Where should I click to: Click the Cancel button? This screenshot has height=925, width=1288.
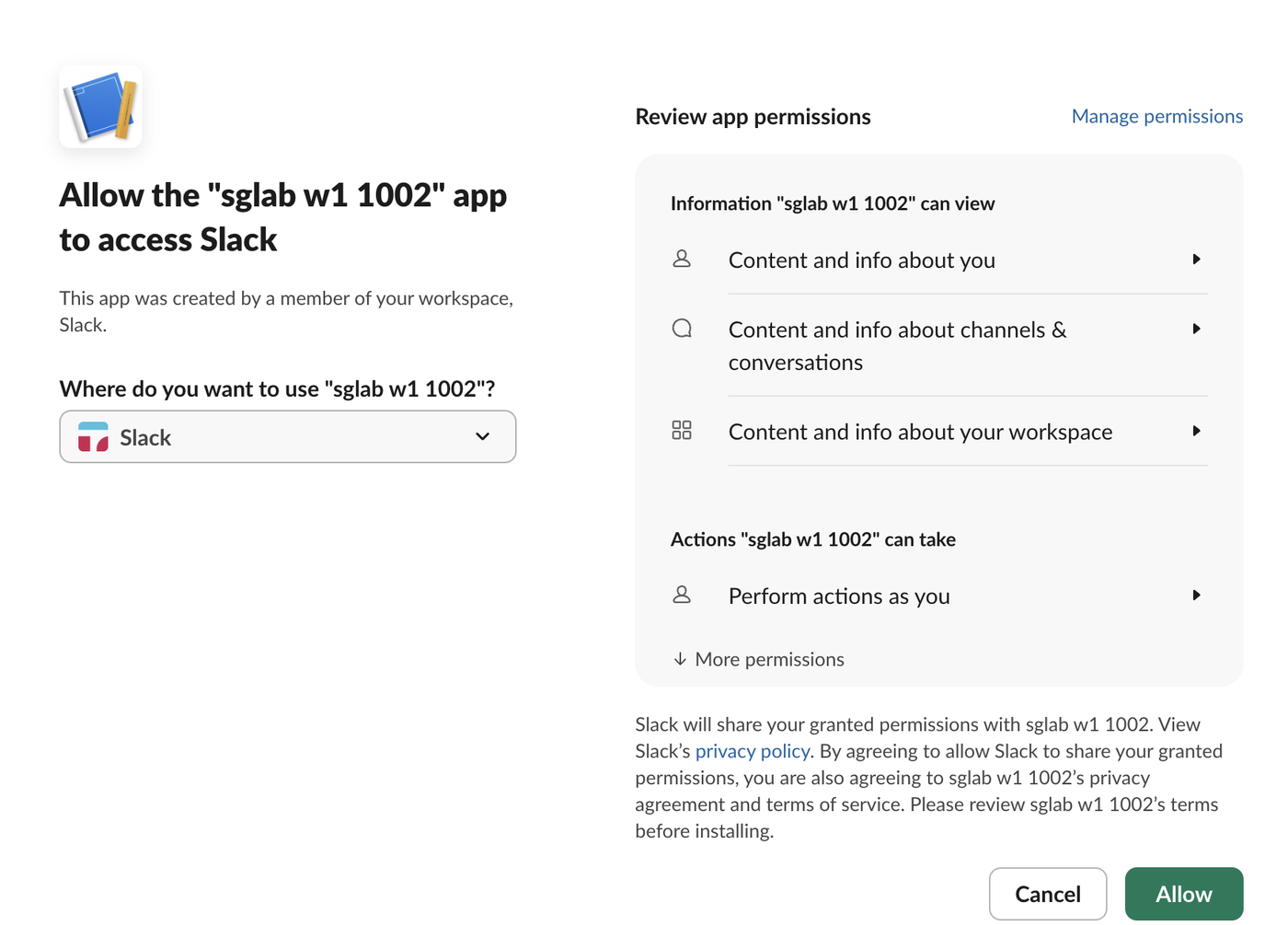(x=1048, y=894)
